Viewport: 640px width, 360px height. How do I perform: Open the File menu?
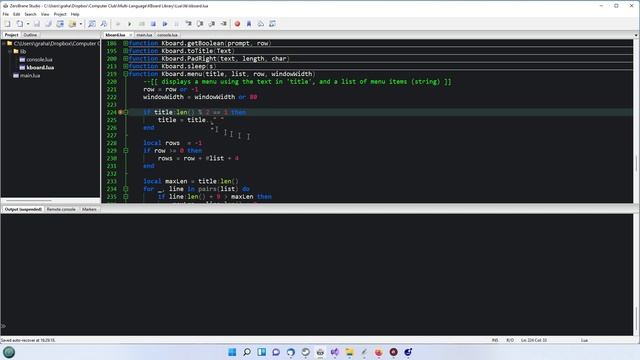pyautogui.click(x=6, y=14)
